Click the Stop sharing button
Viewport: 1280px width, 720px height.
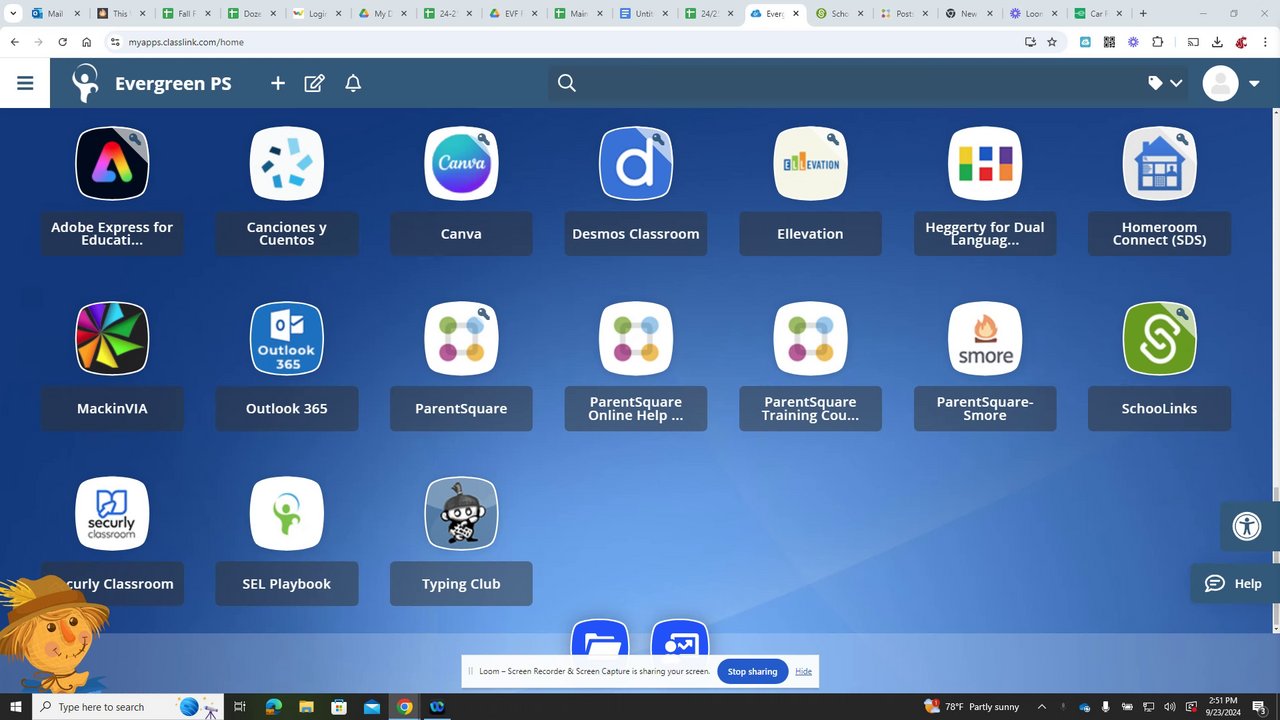[752, 672]
